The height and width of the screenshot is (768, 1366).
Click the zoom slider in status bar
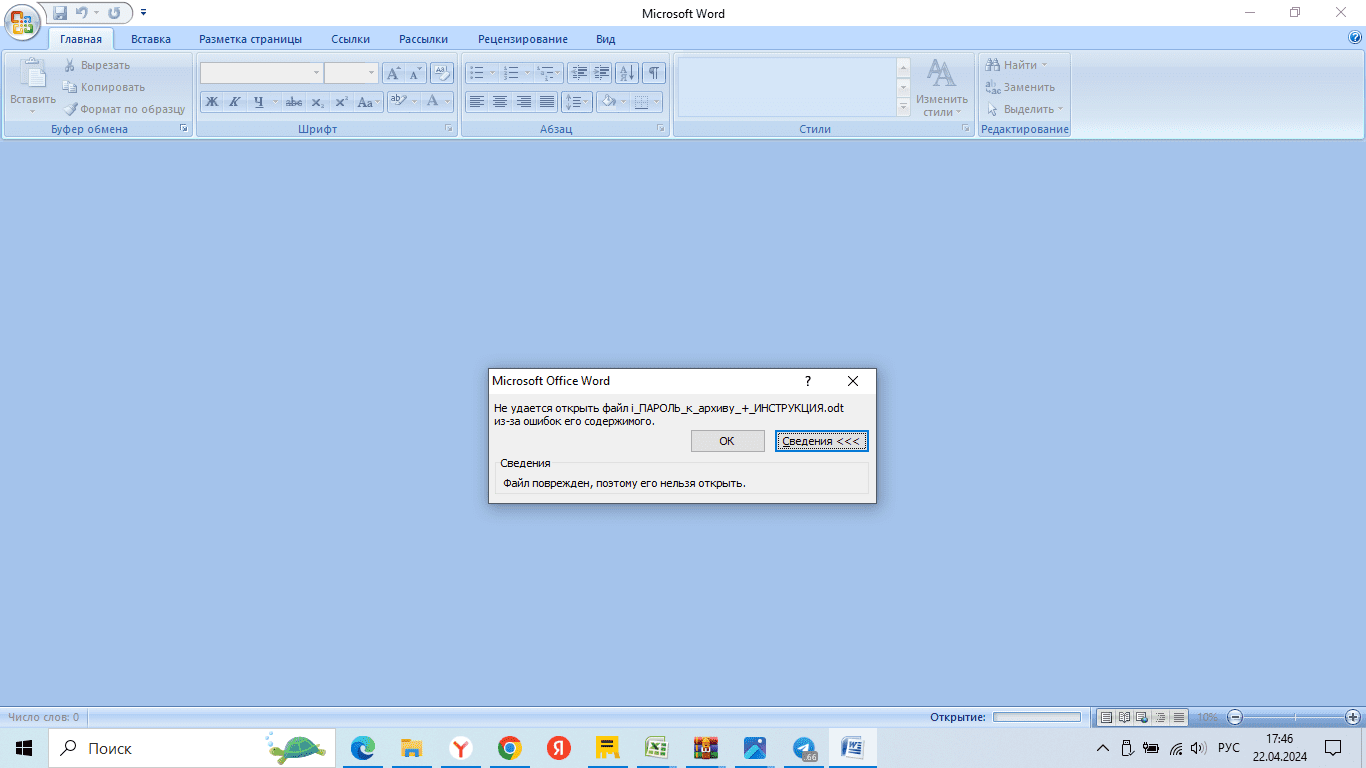tap(1294, 717)
